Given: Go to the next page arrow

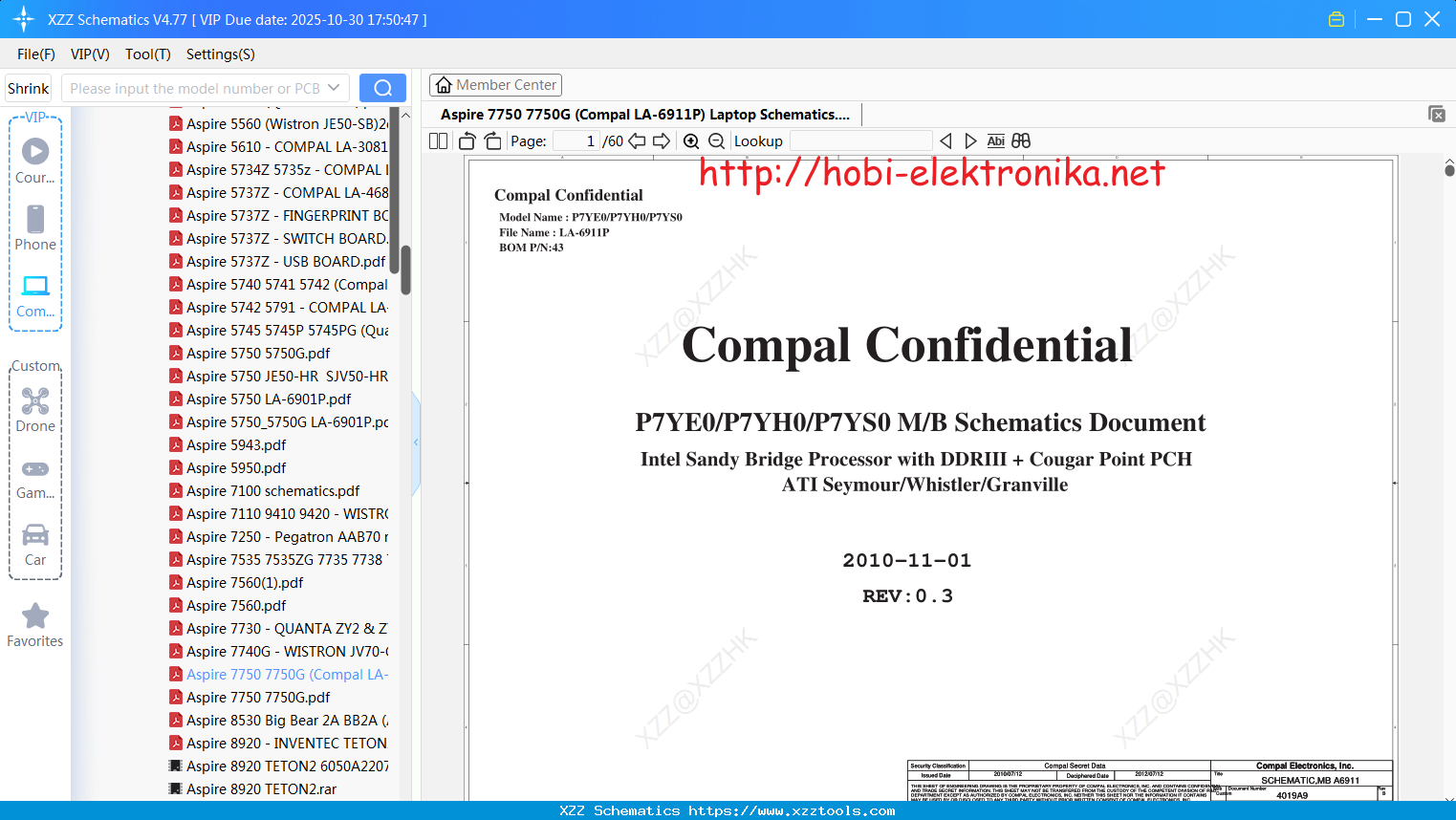Looking at the screenshot, I should pyautogui.click(x=662, y=140).
